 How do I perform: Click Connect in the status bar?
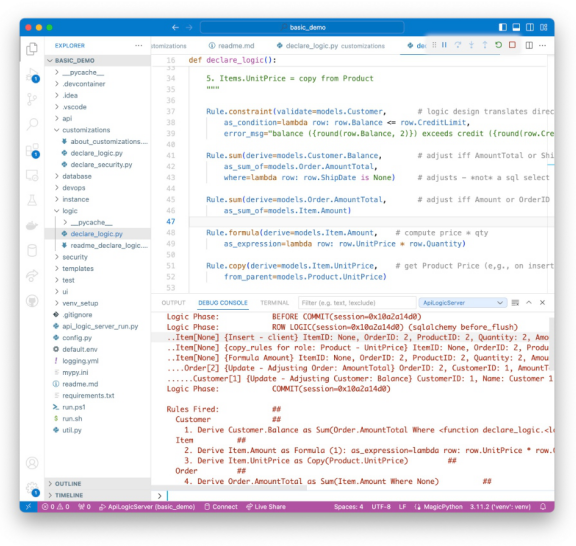[221, 507]
